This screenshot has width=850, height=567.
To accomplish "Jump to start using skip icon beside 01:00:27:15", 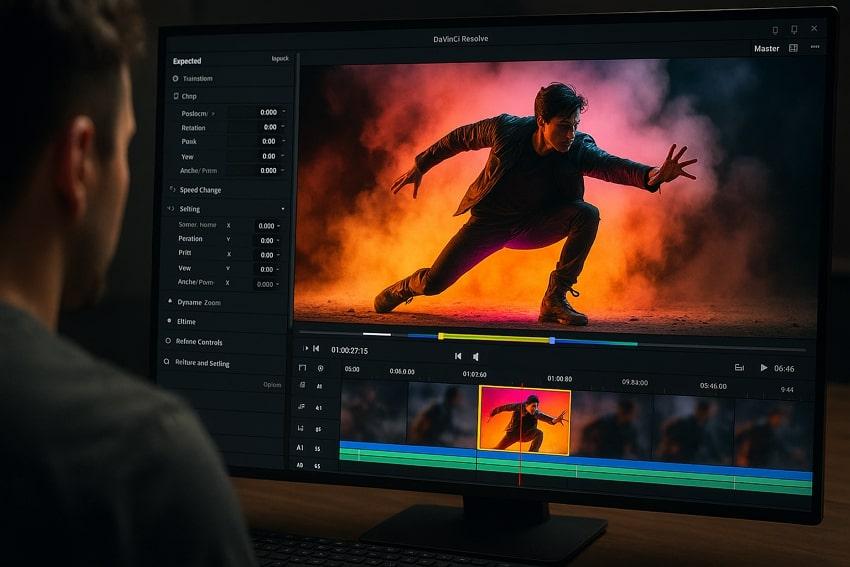I will tap(316, 349).
